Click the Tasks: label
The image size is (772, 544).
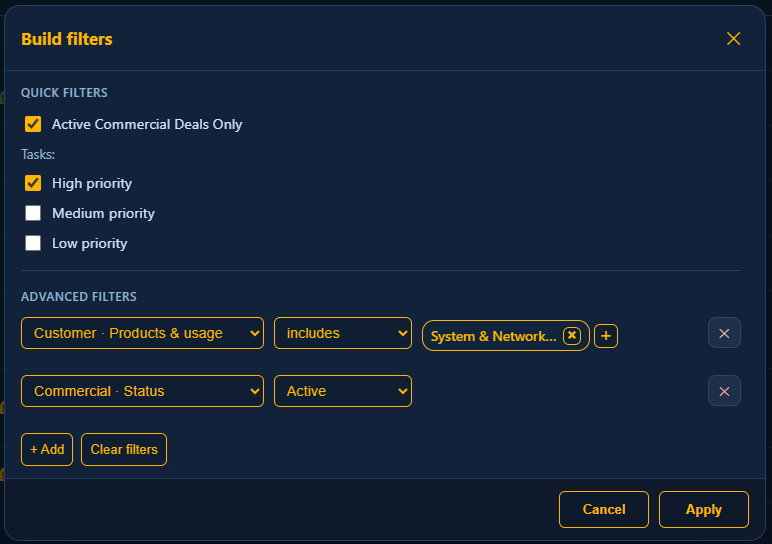coord(38,155)
